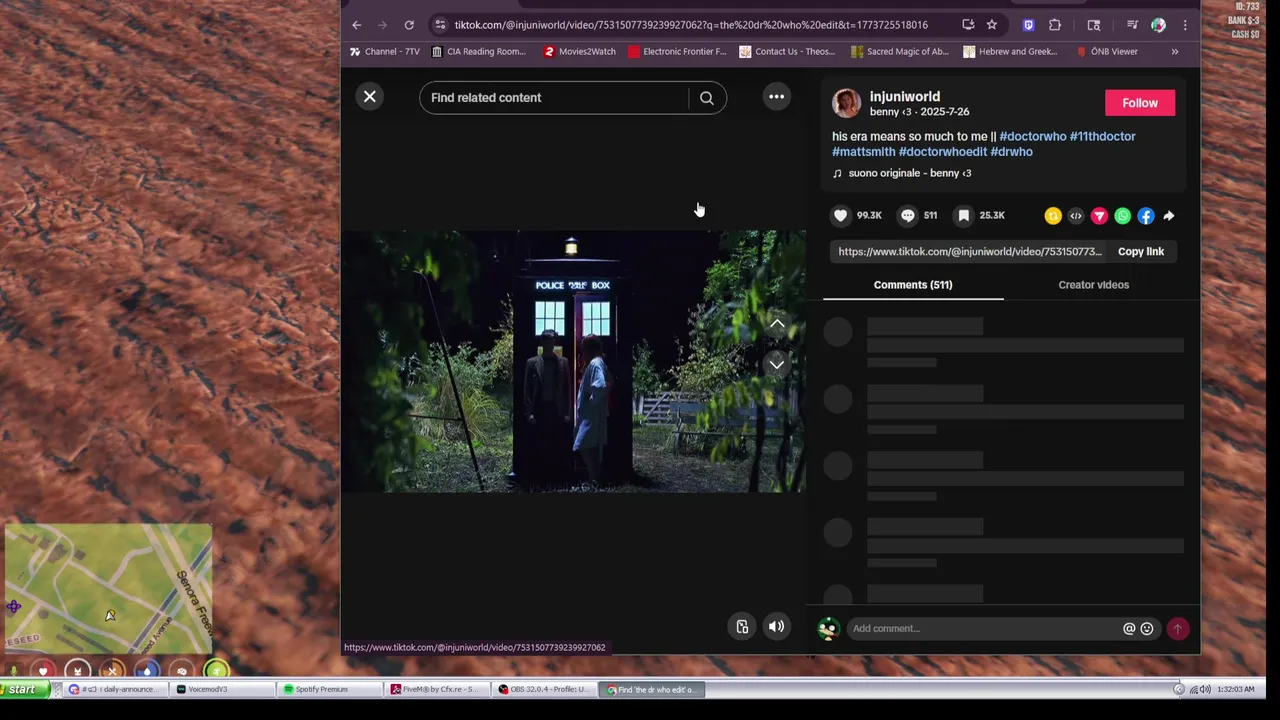
Task: Copy link of the TikTok video
Action: (1141, 252)
